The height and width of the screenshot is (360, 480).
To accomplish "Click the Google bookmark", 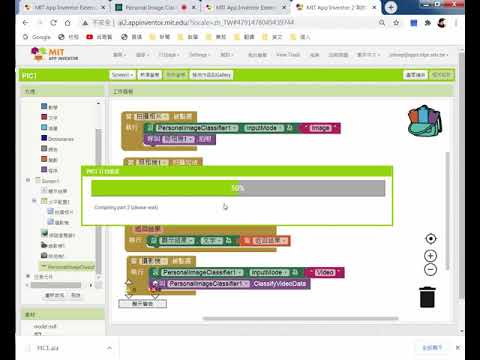I will (x=37, y=37).
